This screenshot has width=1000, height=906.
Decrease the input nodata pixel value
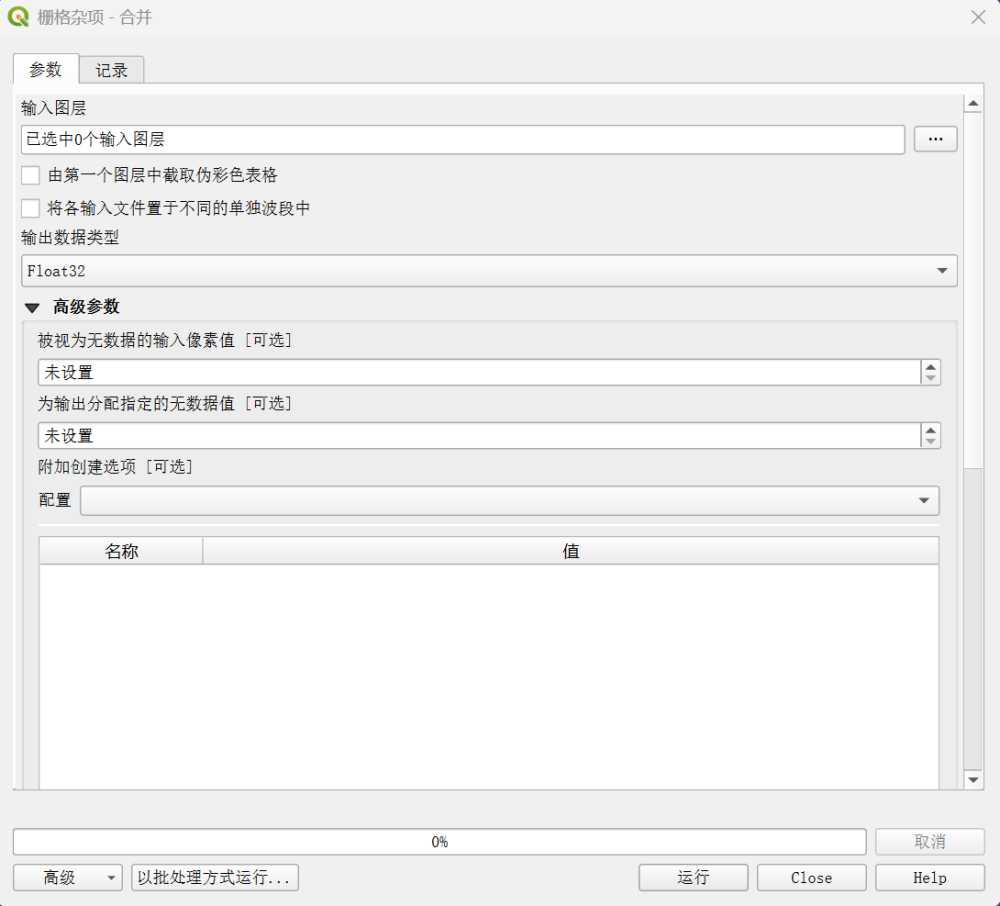pyautogui.click(x=931, y=378)
